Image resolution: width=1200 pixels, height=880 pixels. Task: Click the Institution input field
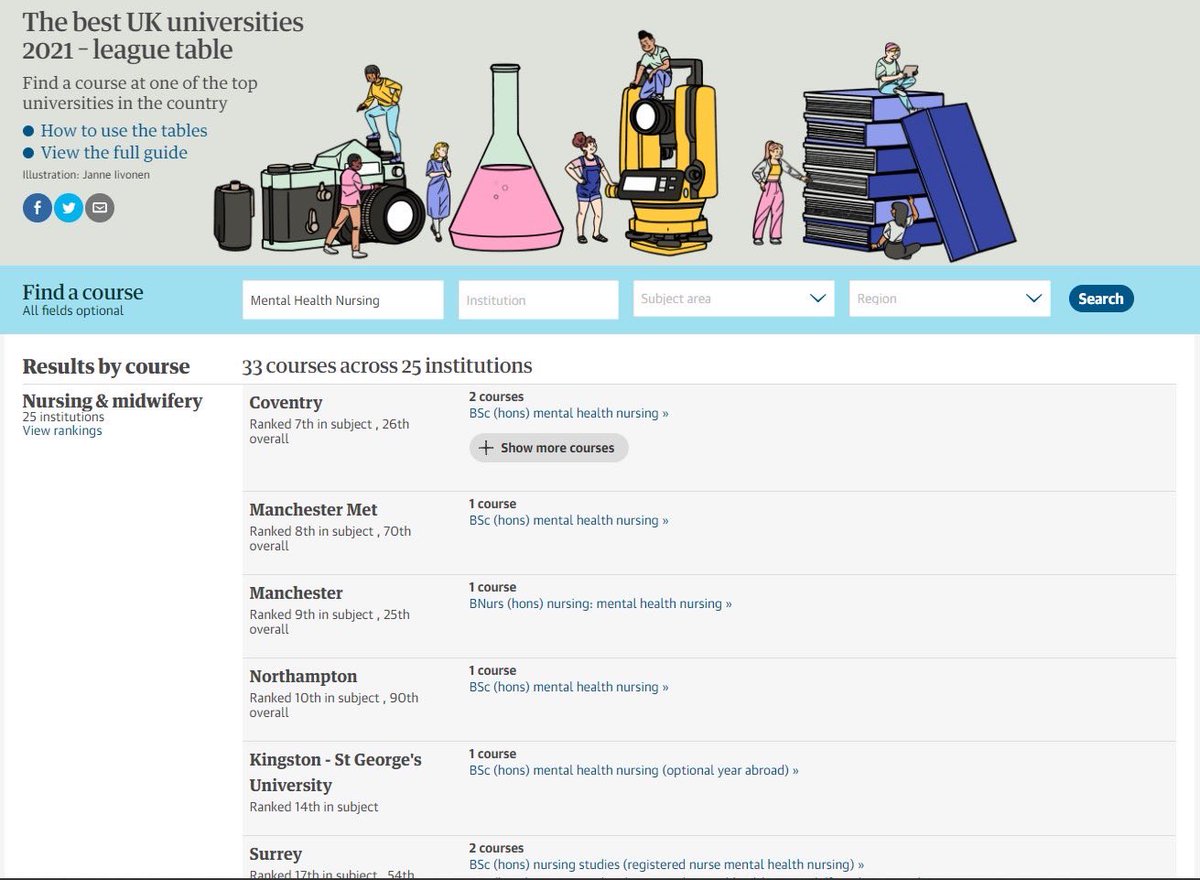tap(538, 300)
